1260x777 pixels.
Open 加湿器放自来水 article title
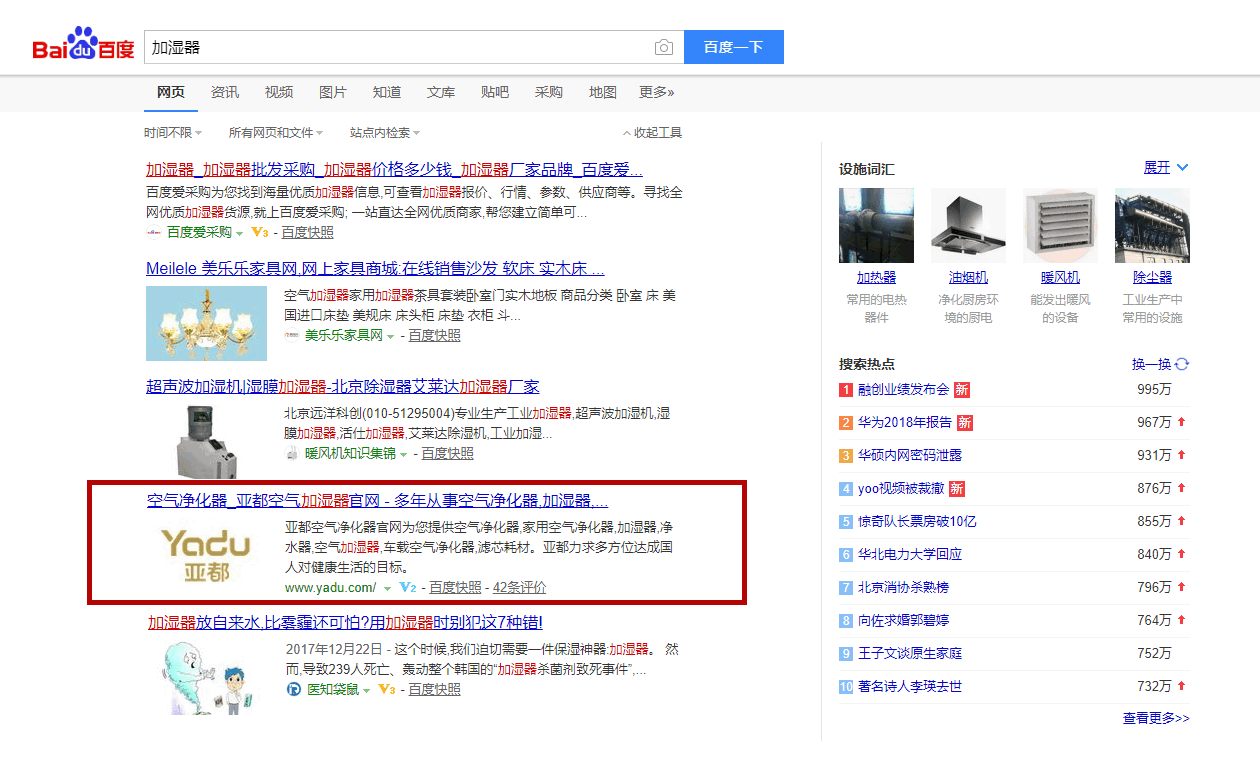pyautogui.click(x=345, y=623)
